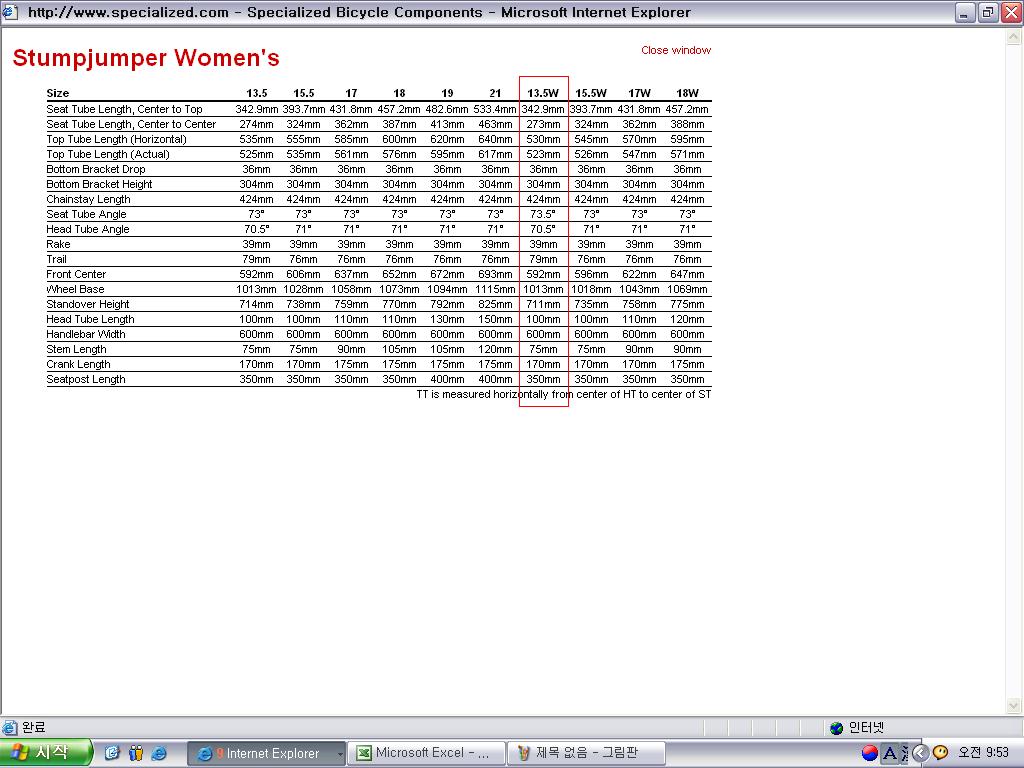Click 'Top Tube Length (Actual)' row label
The width and height of the screenshot is (1024, 768).
tap(108, 154)
